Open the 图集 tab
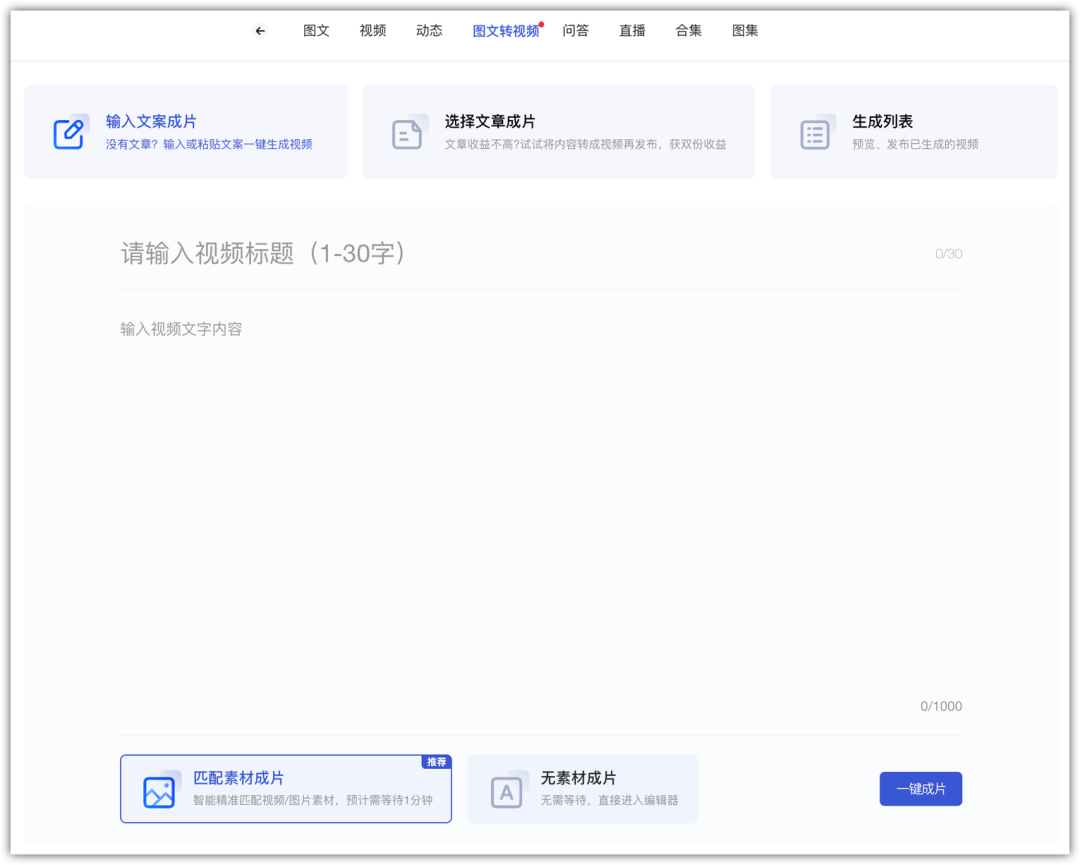This screenshot has width=1080, height=865. click(745, 31)
